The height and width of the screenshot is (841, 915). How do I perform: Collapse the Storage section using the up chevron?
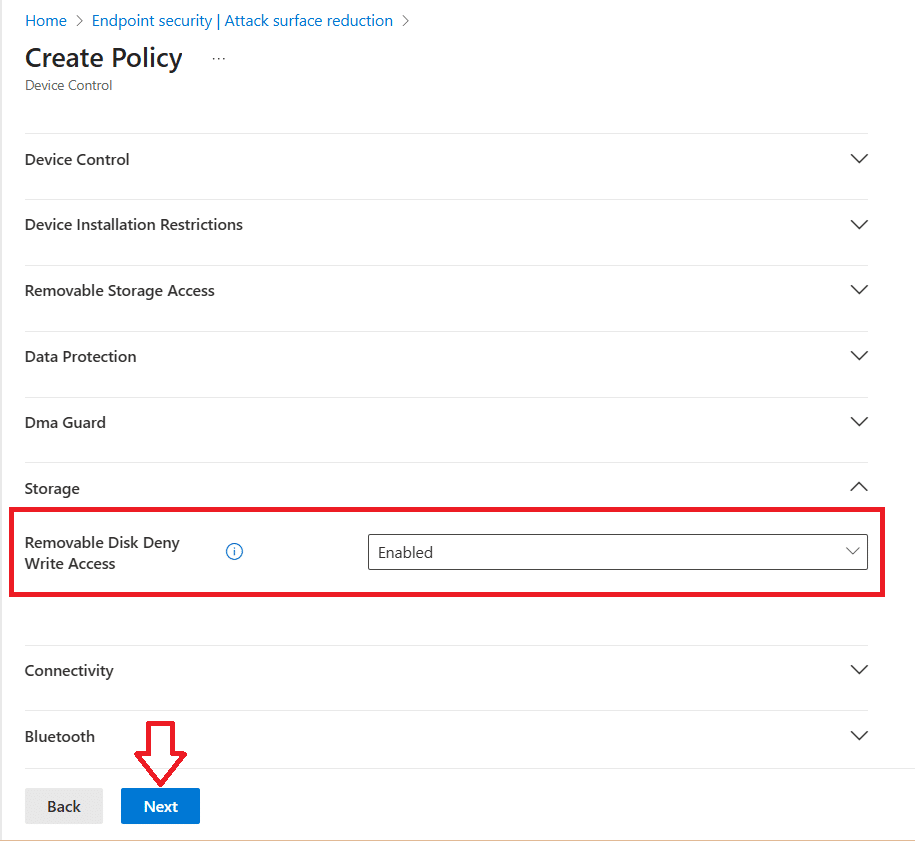858,487
